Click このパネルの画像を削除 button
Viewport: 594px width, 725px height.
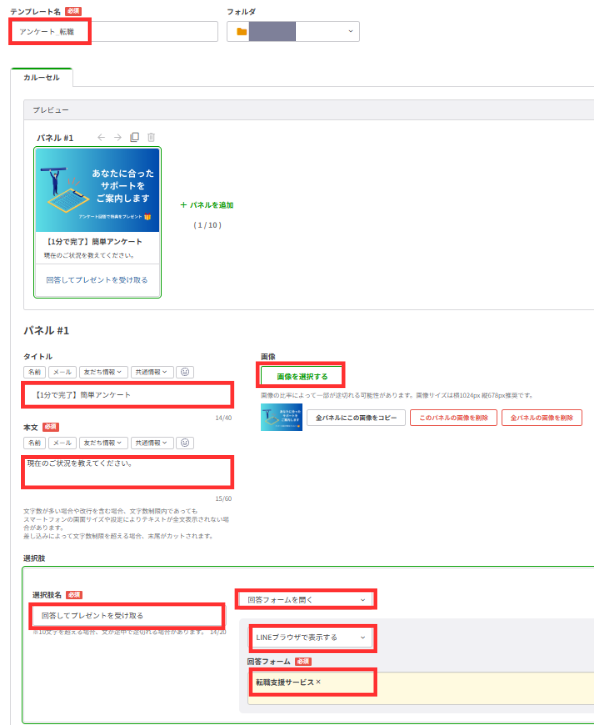[453, 418]
